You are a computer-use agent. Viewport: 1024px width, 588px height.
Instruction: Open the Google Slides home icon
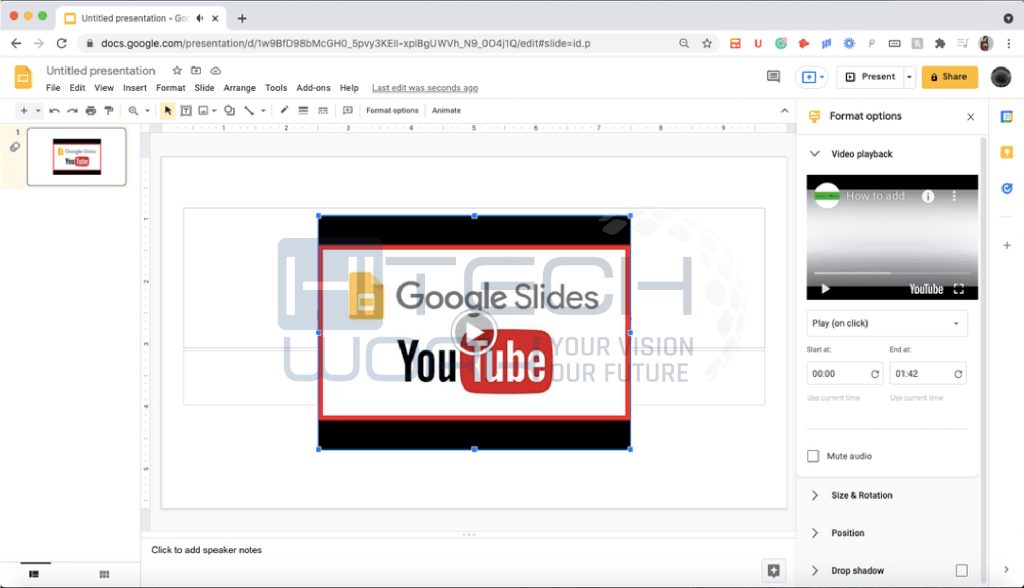(23, 77)
